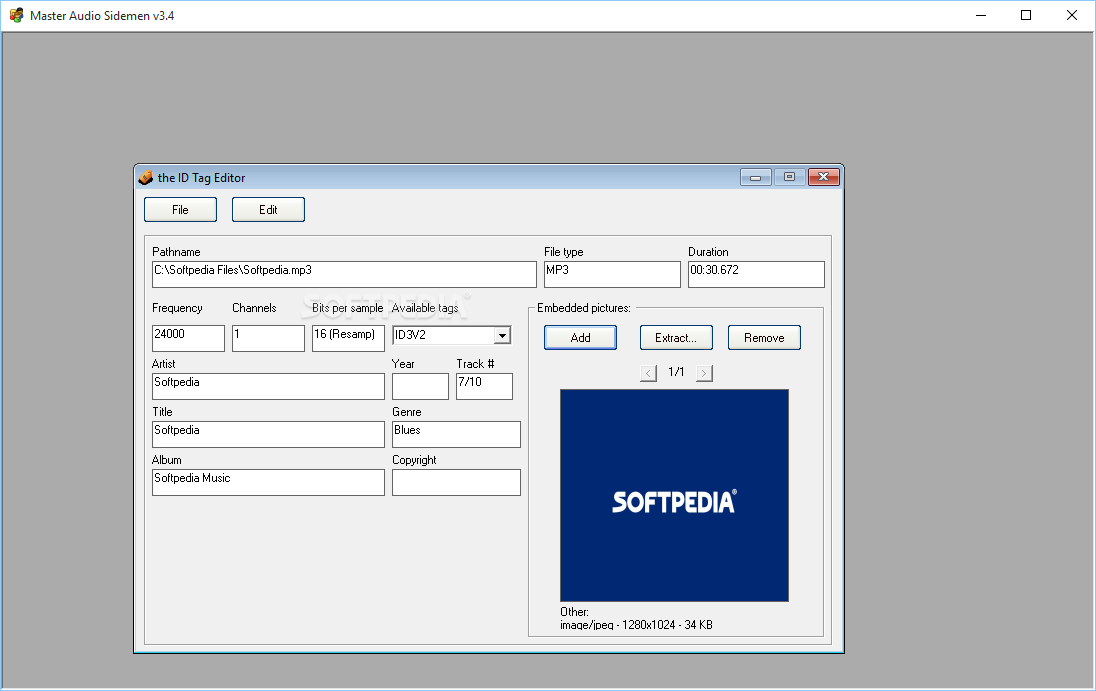
Task: Click the Embedded pictures: group label
Action: point(584,308)
